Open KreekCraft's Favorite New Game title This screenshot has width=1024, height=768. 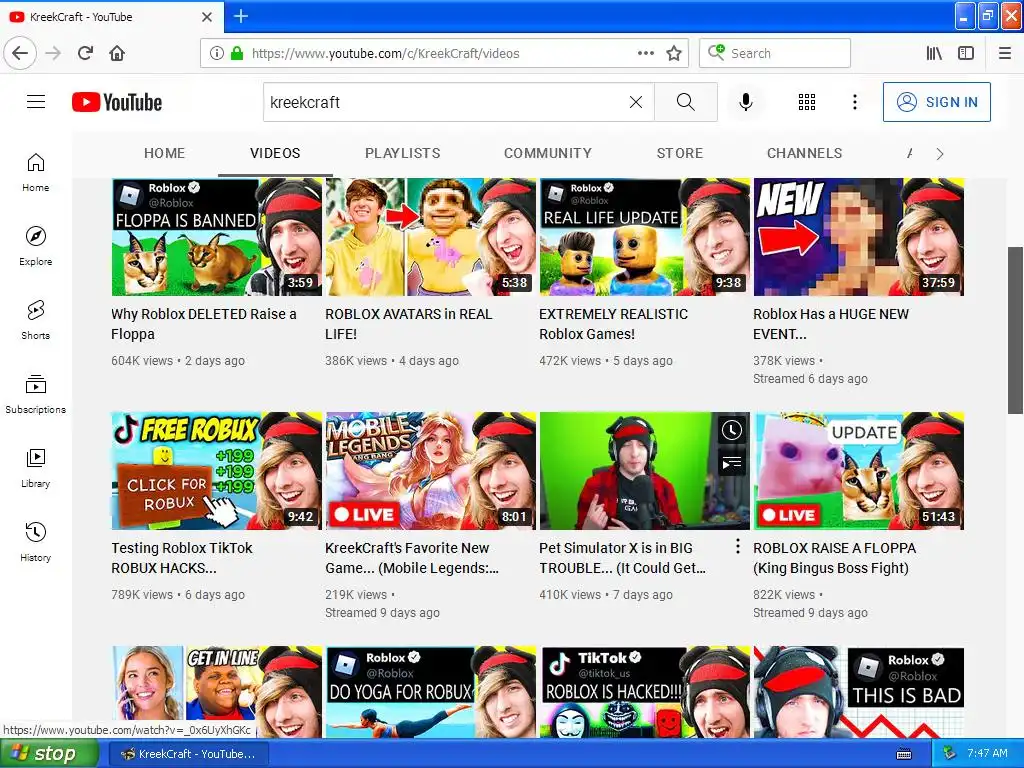point(412,558)
